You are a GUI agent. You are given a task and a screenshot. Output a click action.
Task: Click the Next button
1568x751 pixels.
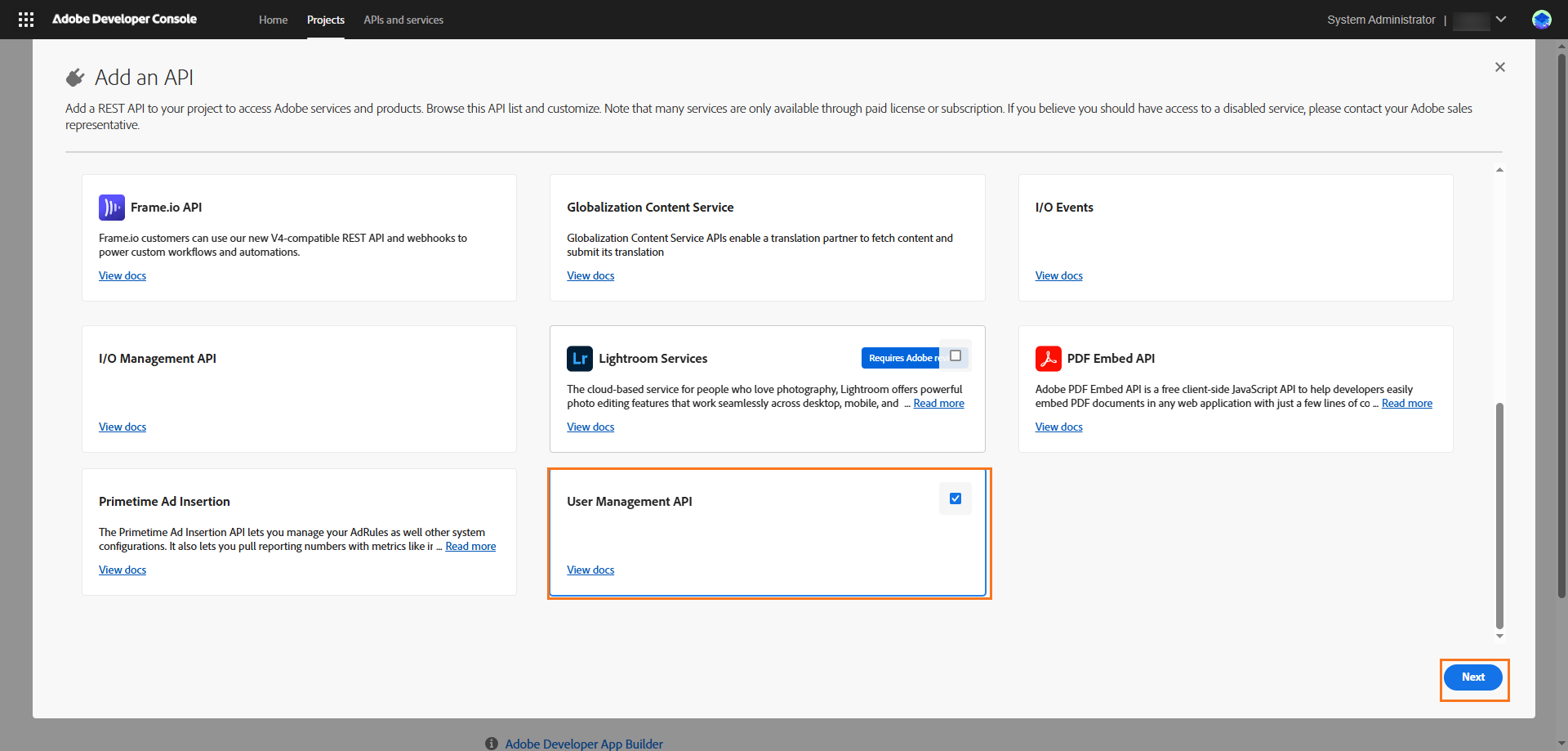pyautogui.click(x=1473, y=677)
